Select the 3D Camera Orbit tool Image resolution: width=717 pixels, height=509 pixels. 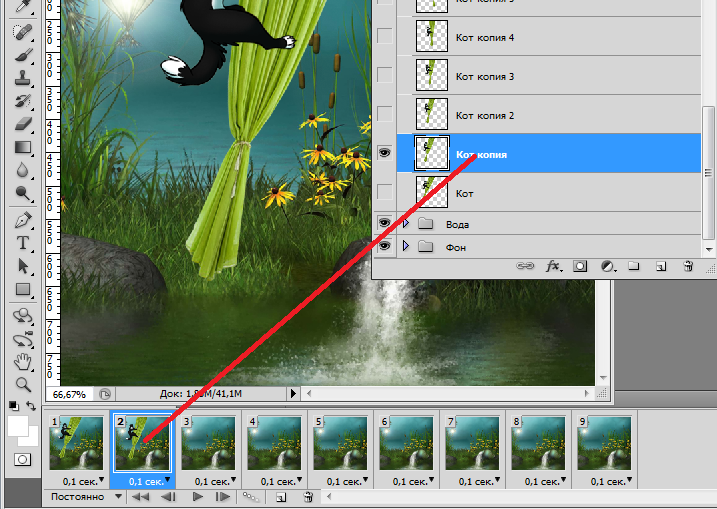[22, 340]
